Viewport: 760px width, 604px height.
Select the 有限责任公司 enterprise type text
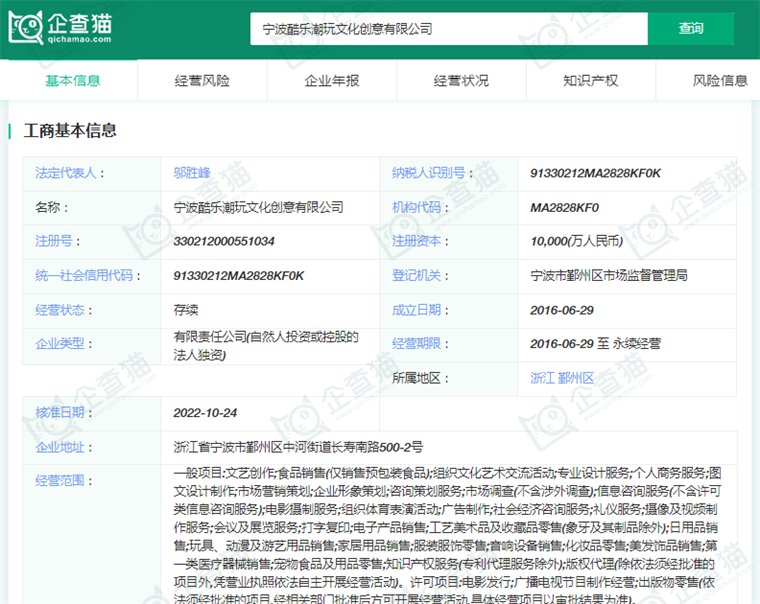[x=266, y=346]
